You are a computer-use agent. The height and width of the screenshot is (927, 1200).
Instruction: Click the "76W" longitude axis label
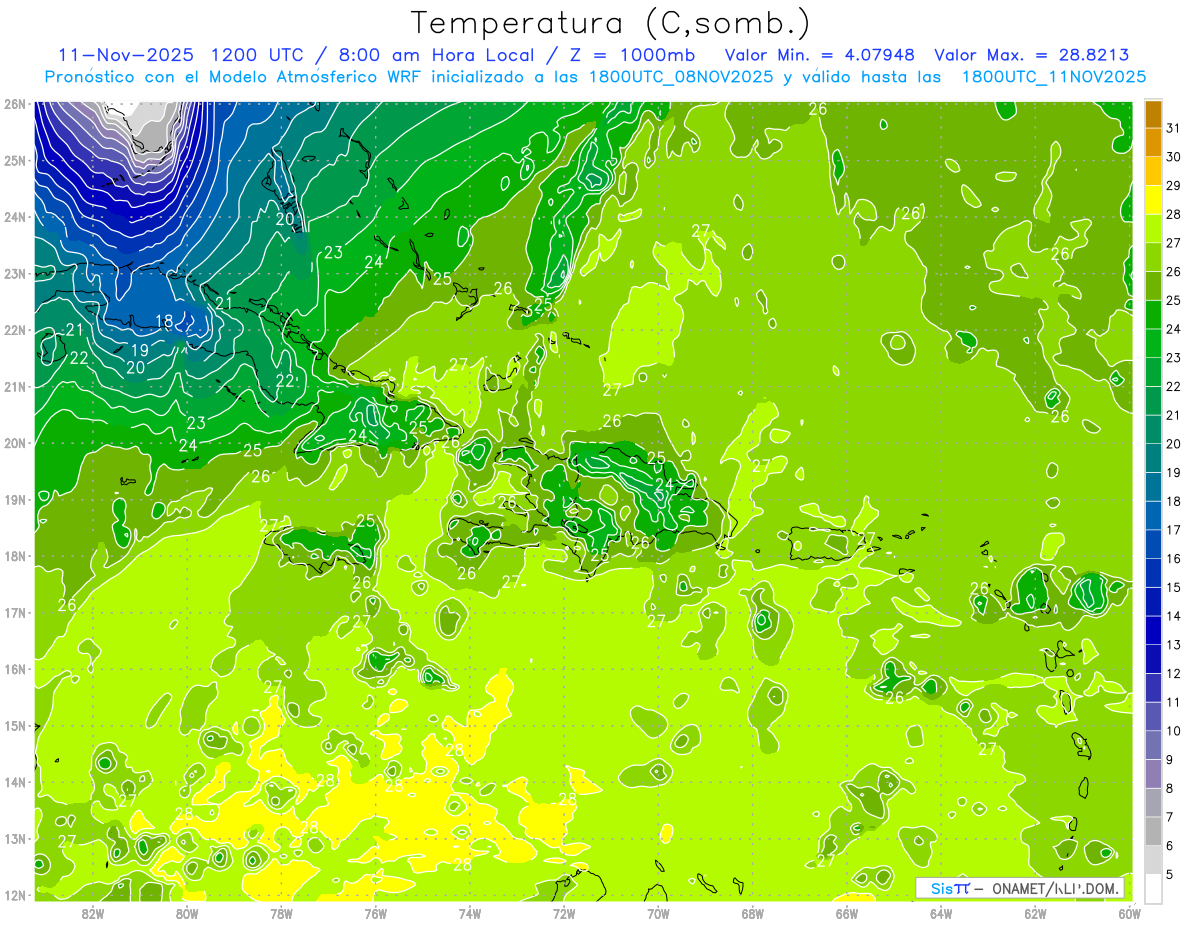pos(375,912)
